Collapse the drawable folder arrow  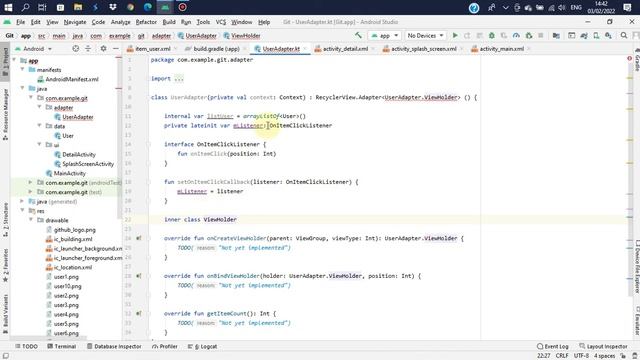click(31, 220)
